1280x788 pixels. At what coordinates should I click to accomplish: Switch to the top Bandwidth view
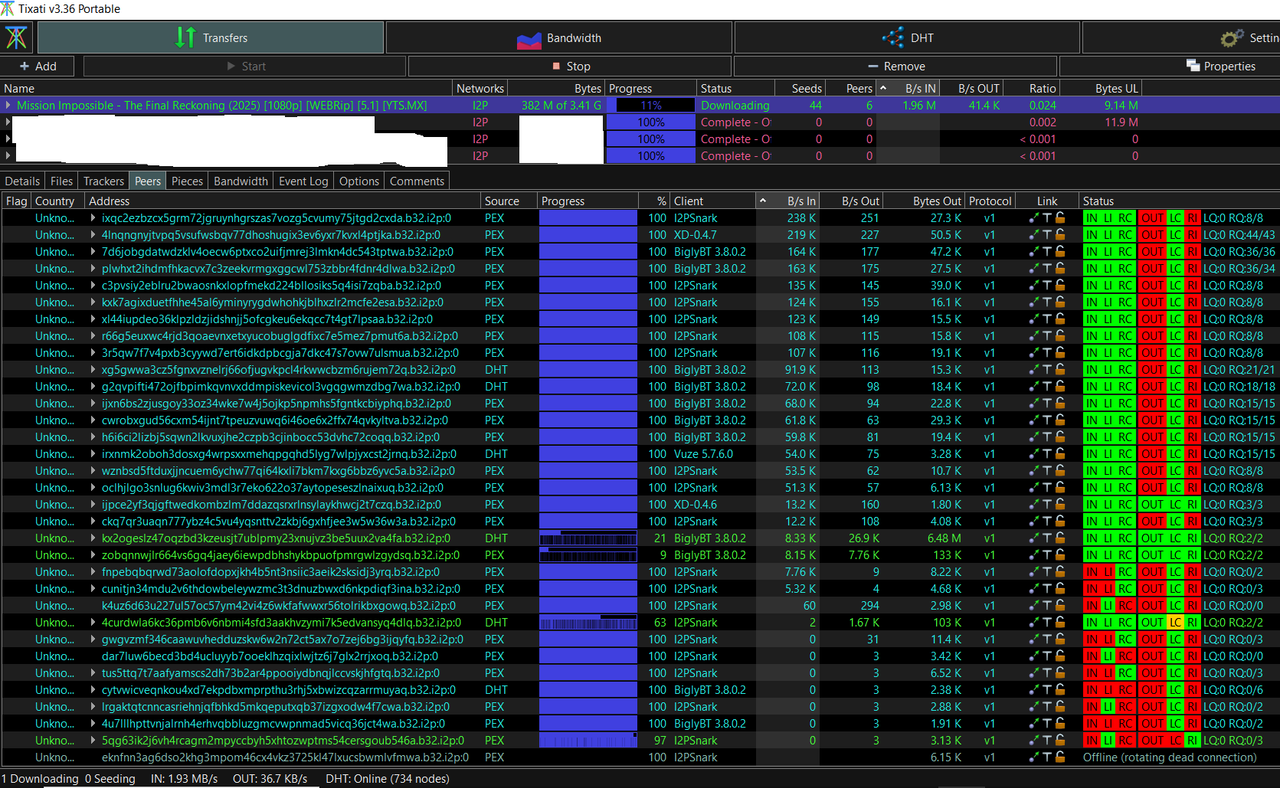click(x=559, y=38)
